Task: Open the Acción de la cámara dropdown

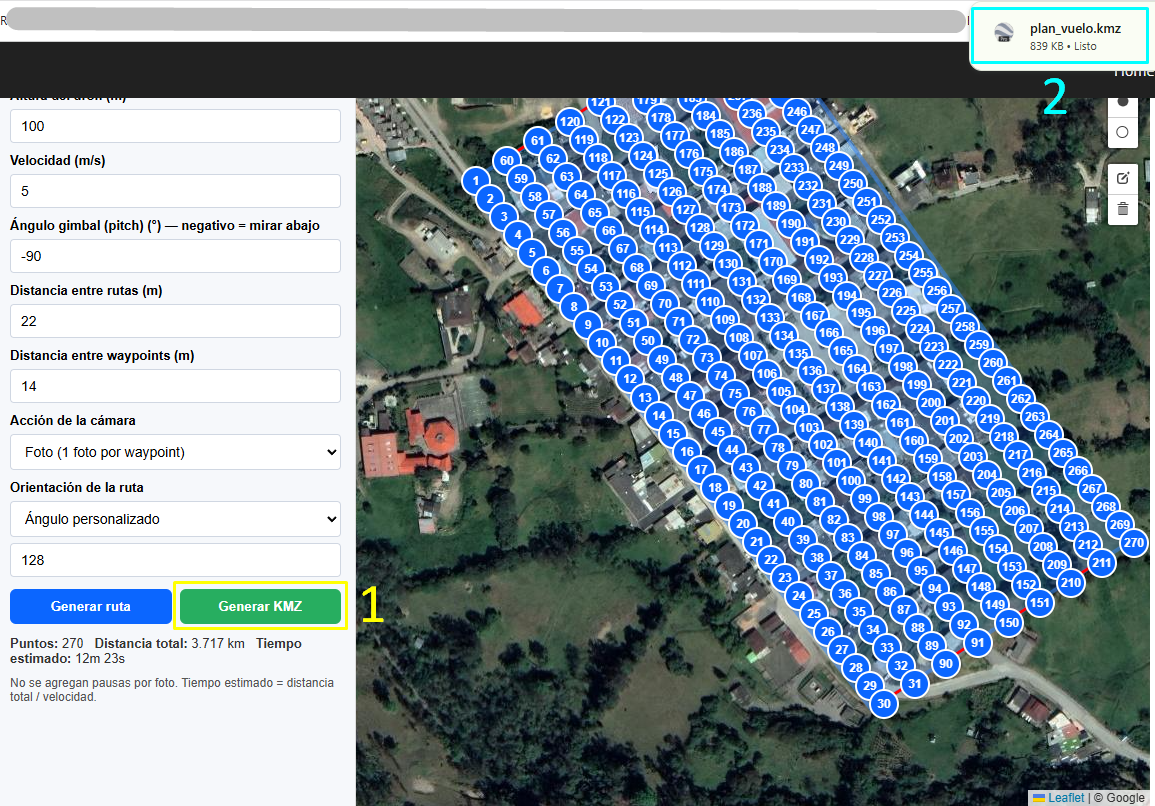Action: click(x=175, y=452)
